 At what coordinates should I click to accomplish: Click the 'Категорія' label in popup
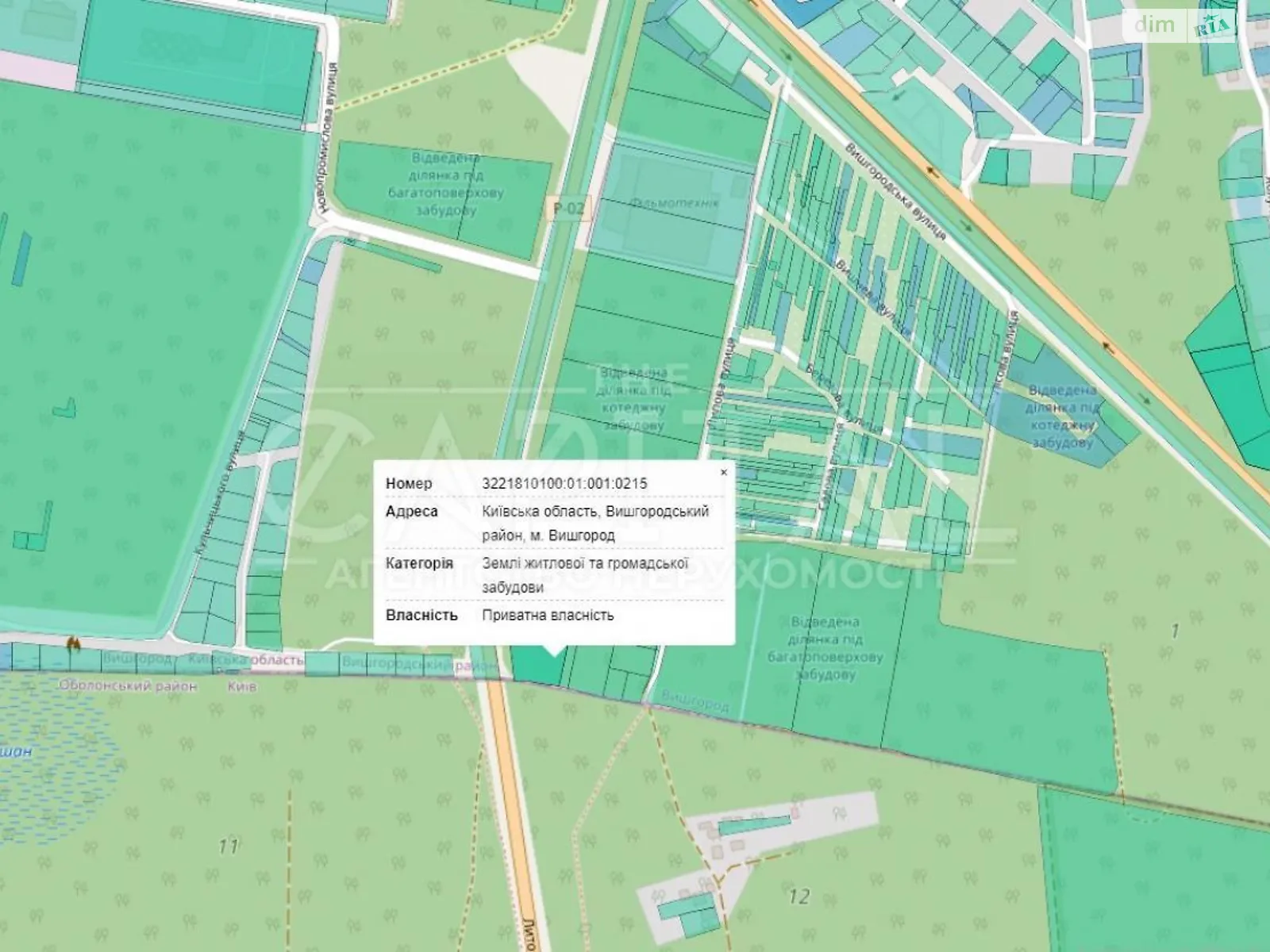click(x=419, y=563)
